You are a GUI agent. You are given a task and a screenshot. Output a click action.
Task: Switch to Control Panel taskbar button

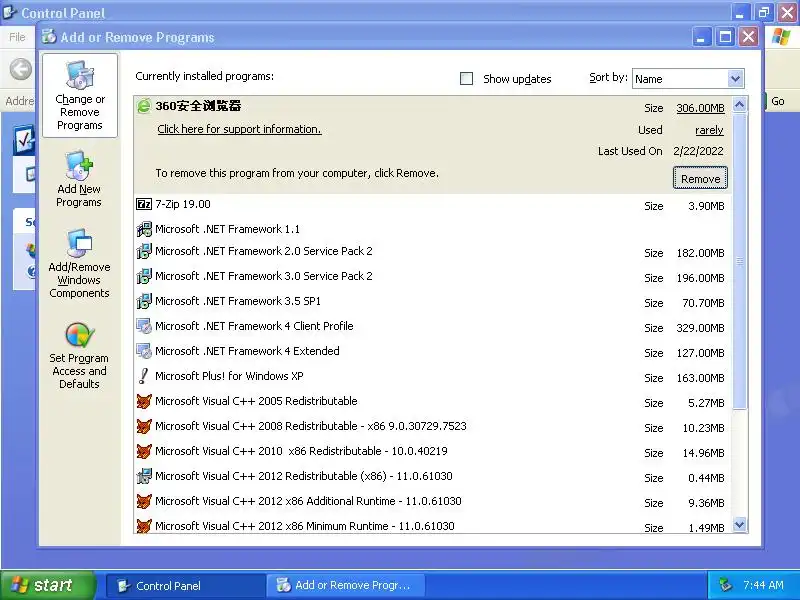(184, 585)
